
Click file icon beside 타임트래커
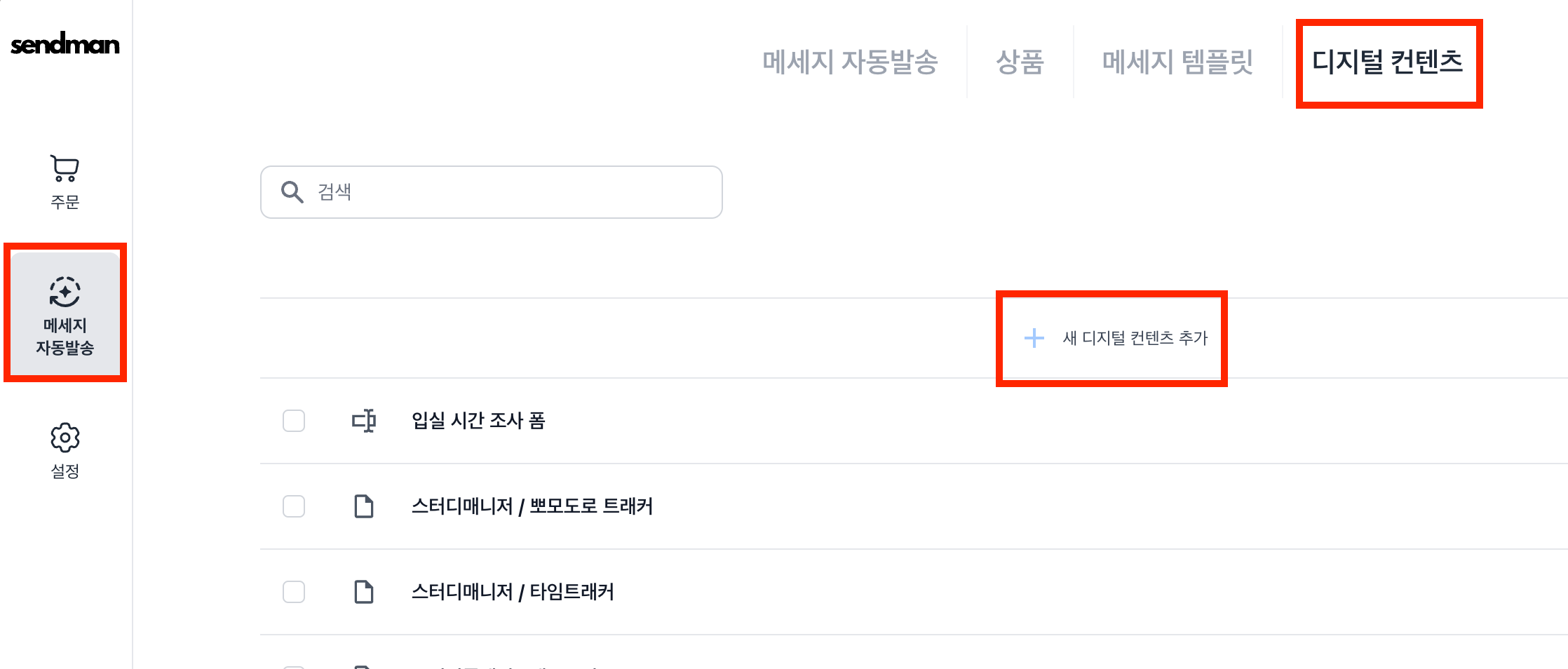point(364,592)
